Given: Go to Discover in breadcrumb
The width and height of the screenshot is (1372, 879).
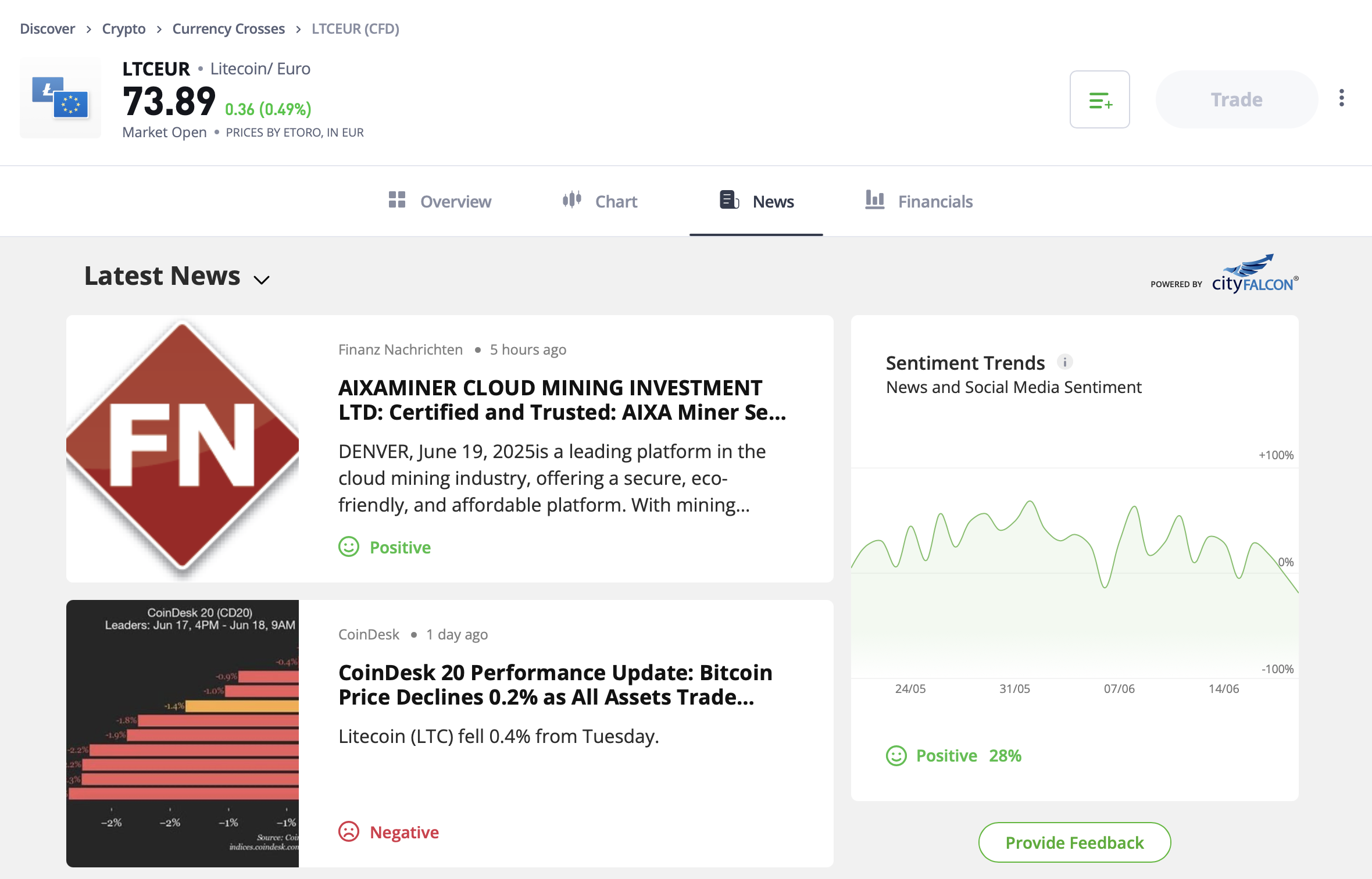Looking at the screenshot, I should [47, 28].
